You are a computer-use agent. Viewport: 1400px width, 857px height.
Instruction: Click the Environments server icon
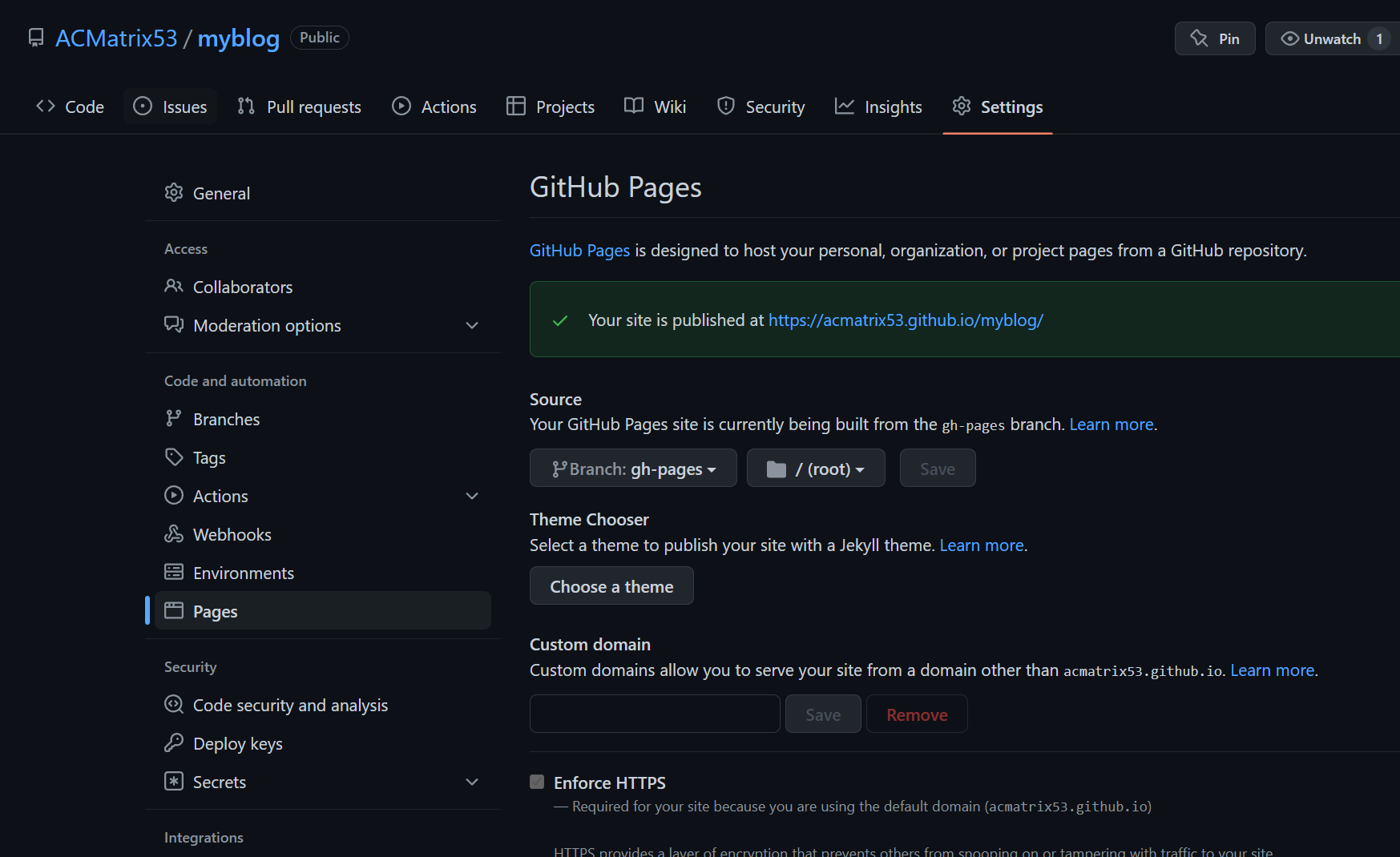(174, 572)
